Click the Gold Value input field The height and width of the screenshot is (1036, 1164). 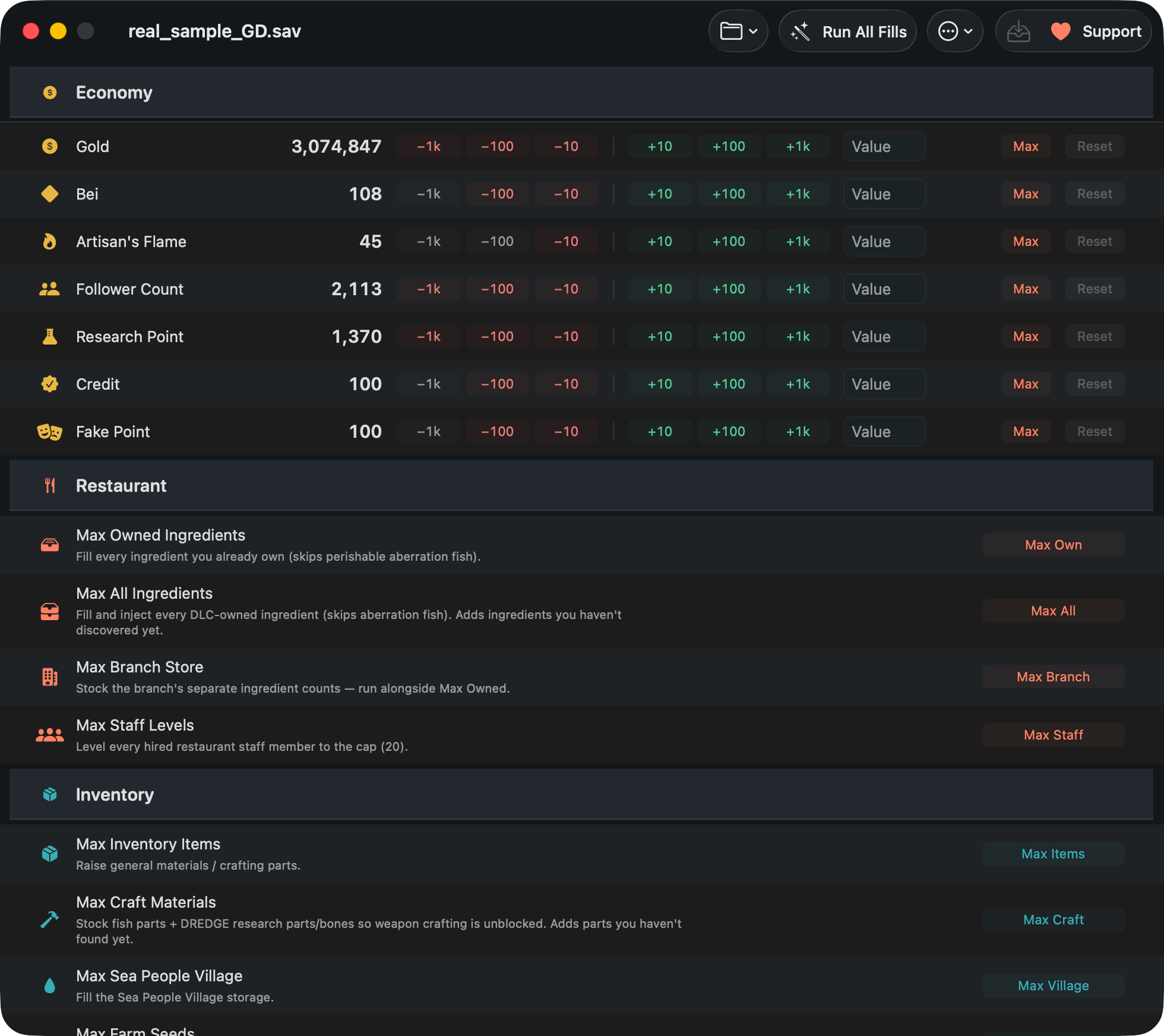[884, 146]
